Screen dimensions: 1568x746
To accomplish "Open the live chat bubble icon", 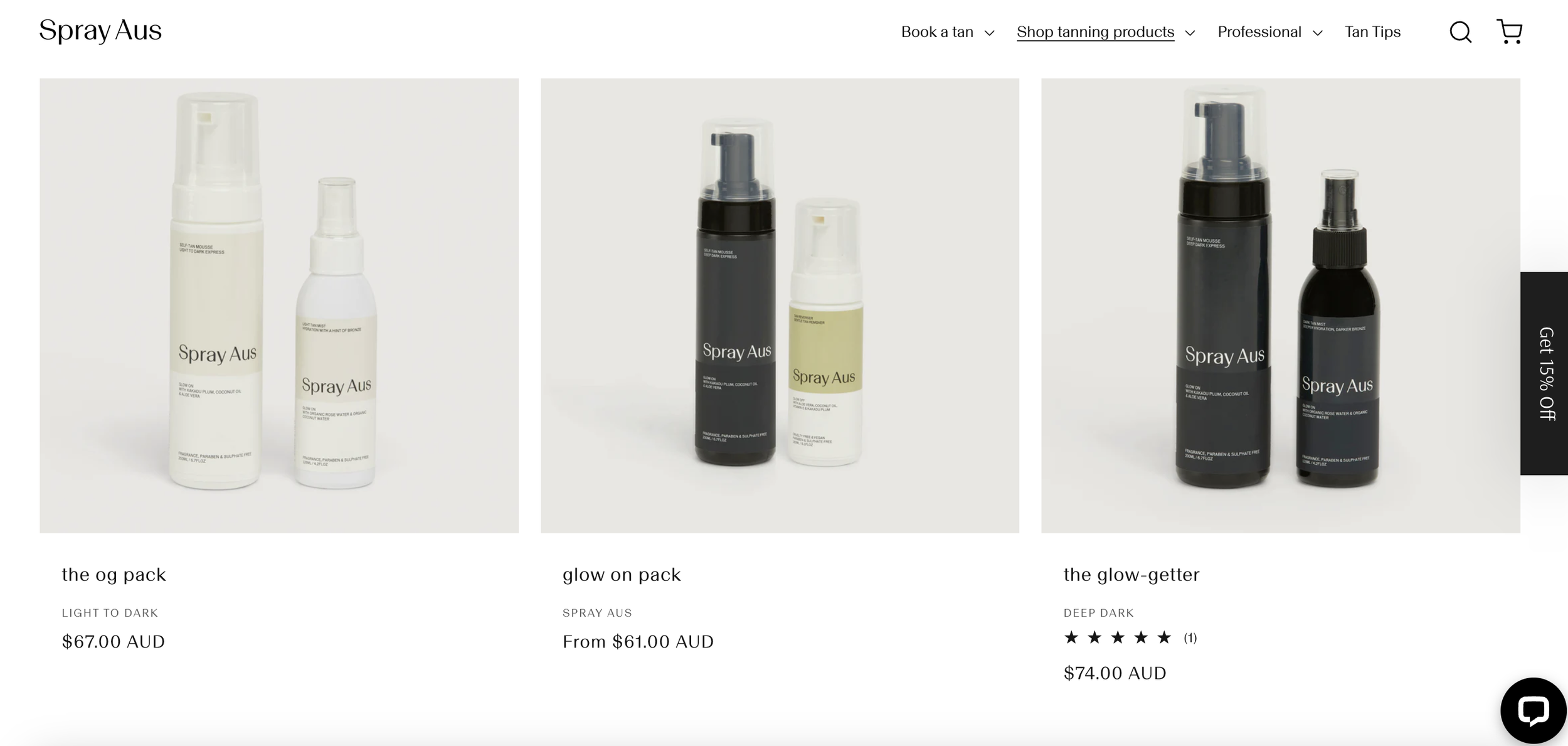I will (1533, 710).
